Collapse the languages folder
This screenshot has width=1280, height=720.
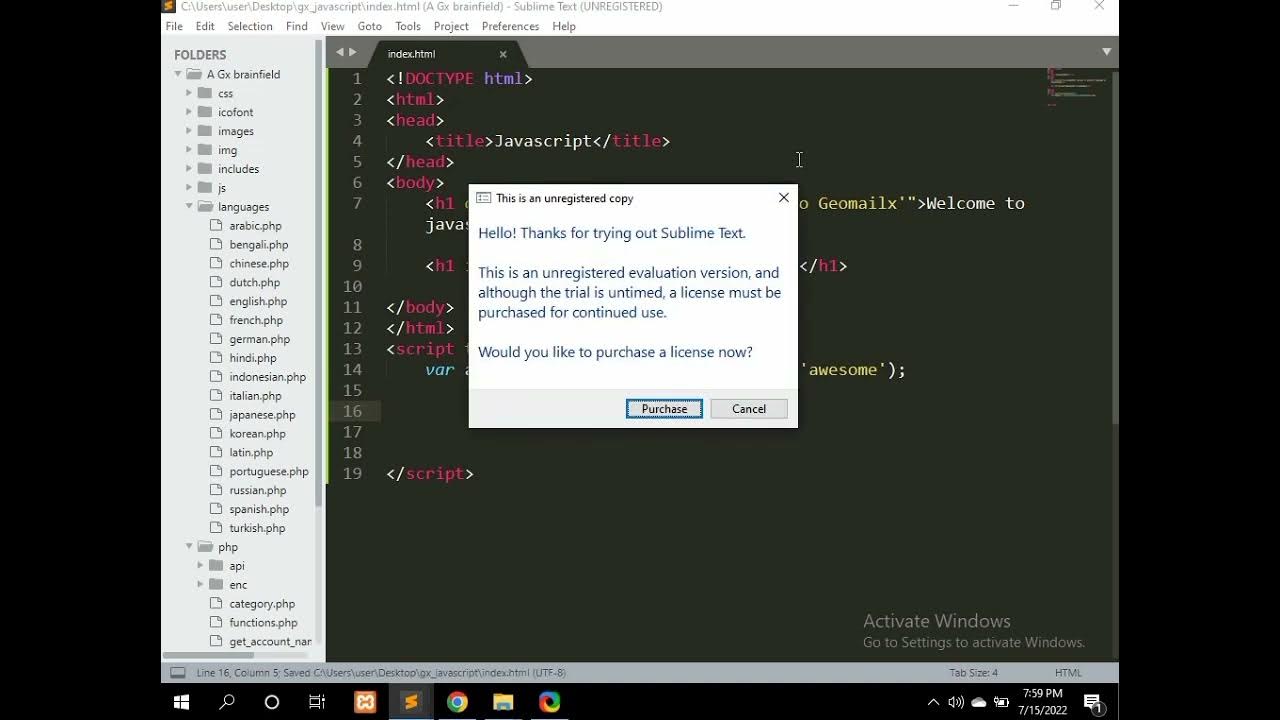tap(189, 207)
